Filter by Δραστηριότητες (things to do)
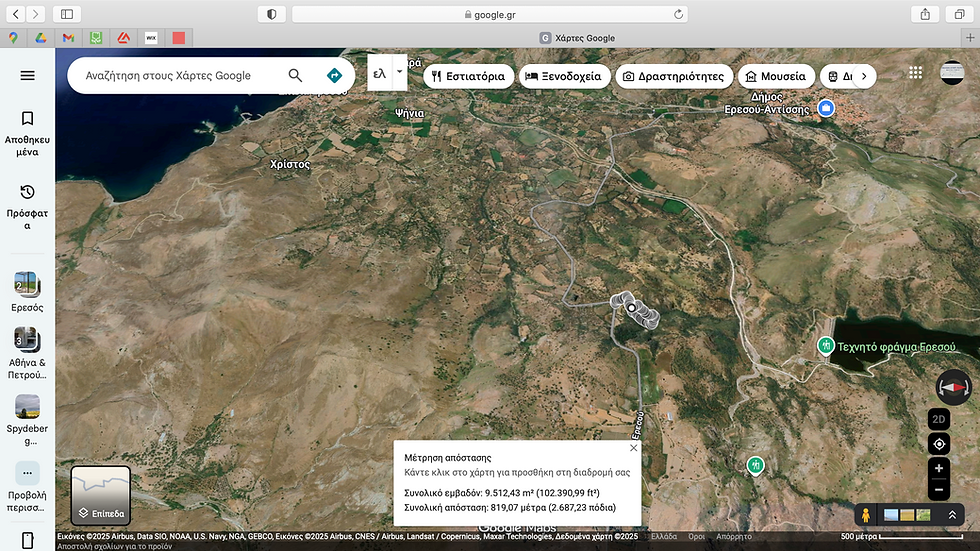 point(674,76)
